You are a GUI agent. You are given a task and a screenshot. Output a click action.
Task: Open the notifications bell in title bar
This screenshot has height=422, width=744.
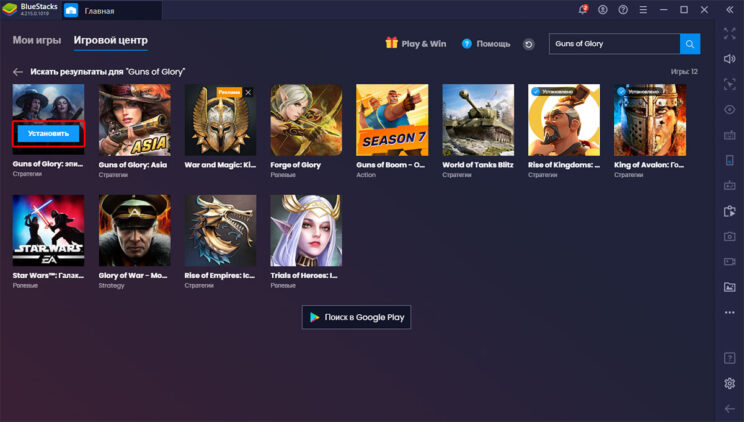[x=583, y=10]
